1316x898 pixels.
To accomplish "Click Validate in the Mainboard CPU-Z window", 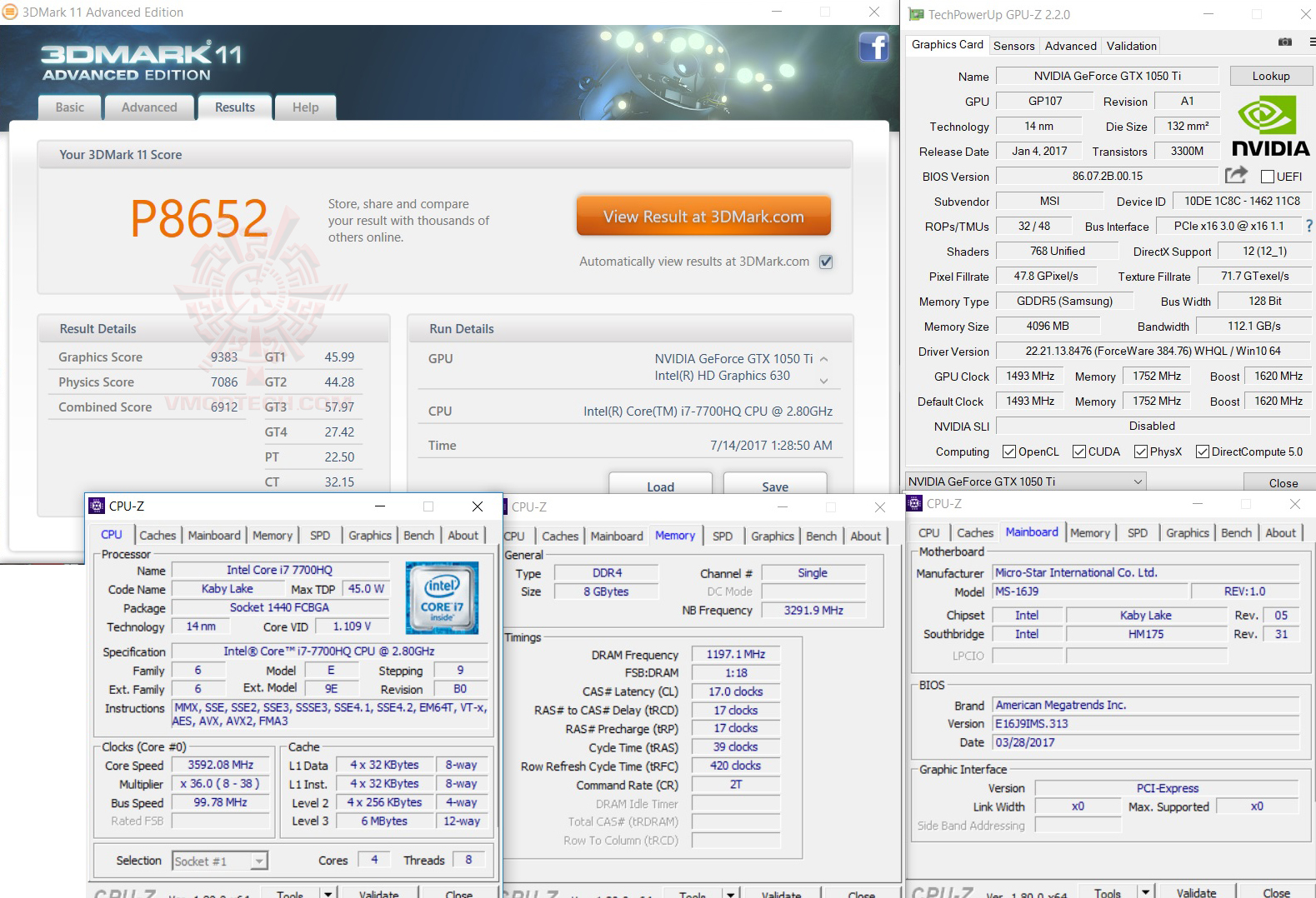I will [1197, 892].
